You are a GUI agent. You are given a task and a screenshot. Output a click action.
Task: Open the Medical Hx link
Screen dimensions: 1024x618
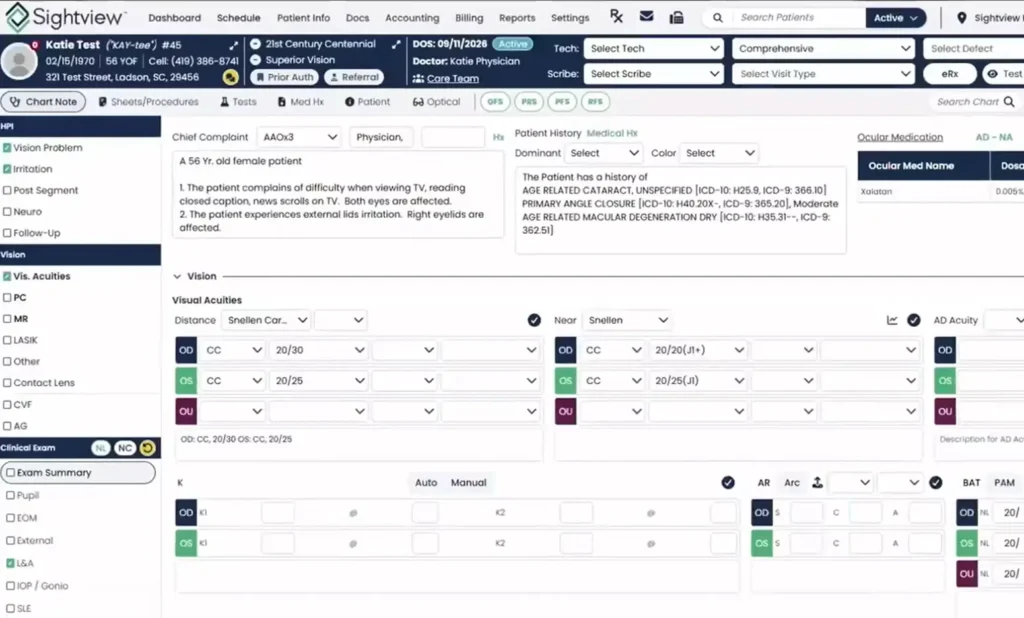pyautogui.click(x=612, y=133)
